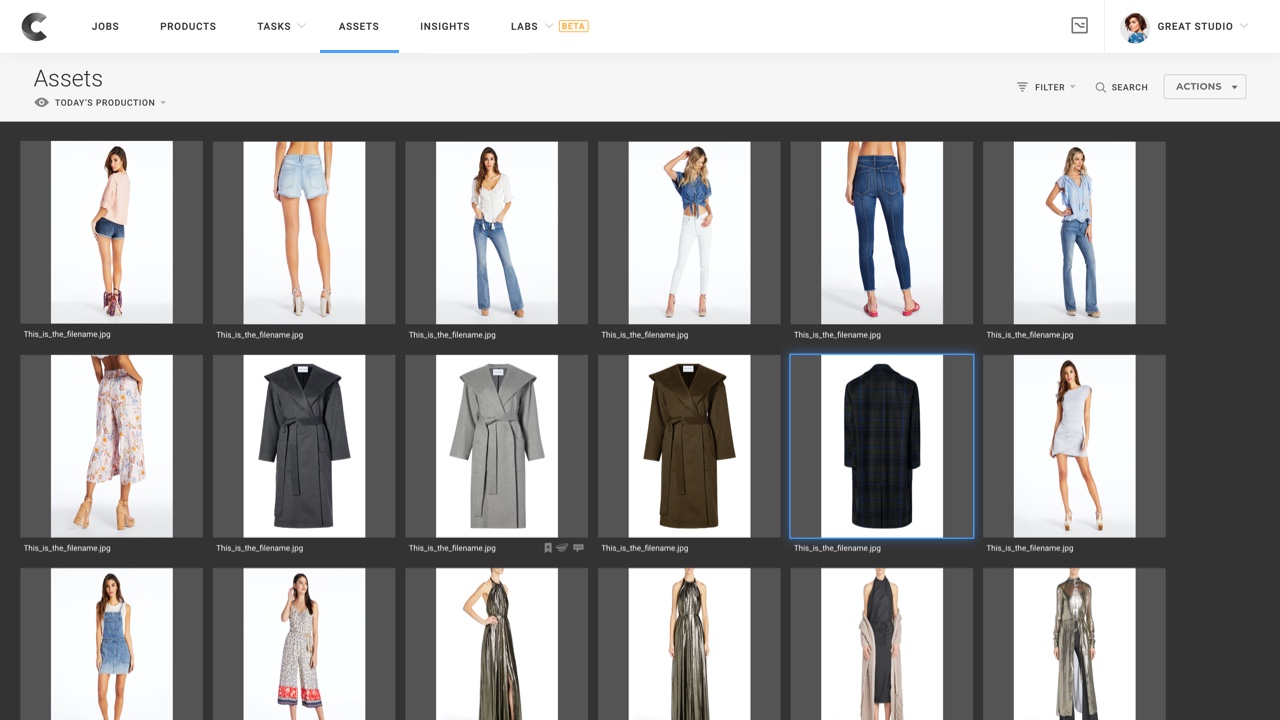Select the floral wide-leg pants thumbnail
This screenshot has height=720, width=1280.
click(x=111, y=446)
